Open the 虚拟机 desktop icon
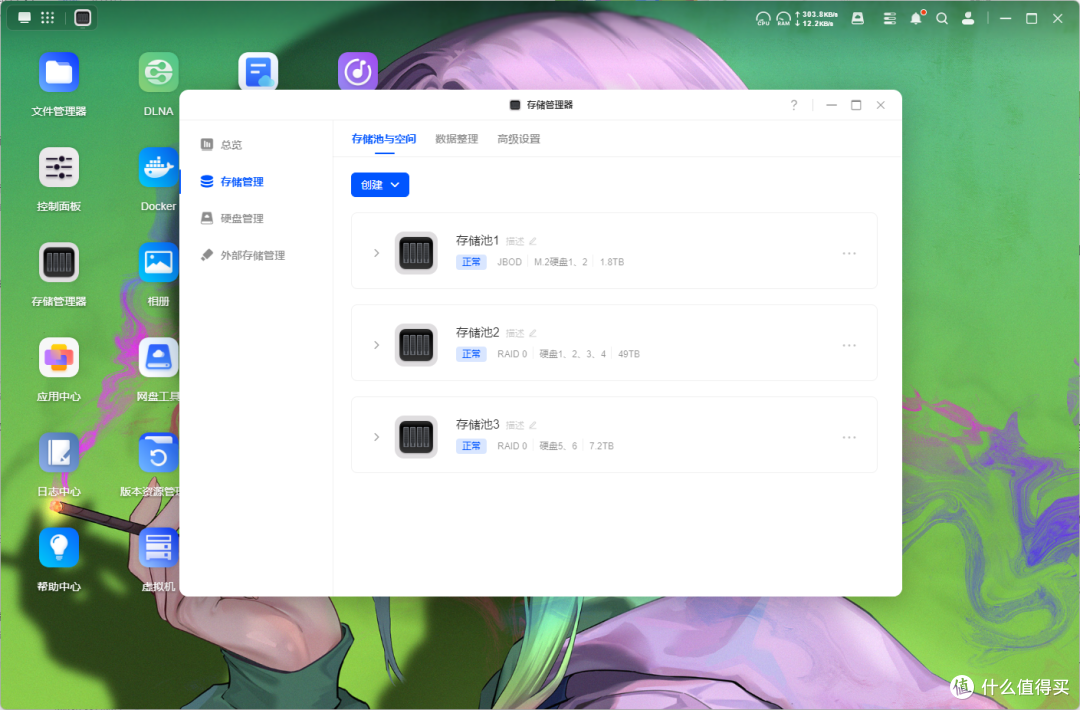Screen dimensions: 1080x710 click(158, 547)
